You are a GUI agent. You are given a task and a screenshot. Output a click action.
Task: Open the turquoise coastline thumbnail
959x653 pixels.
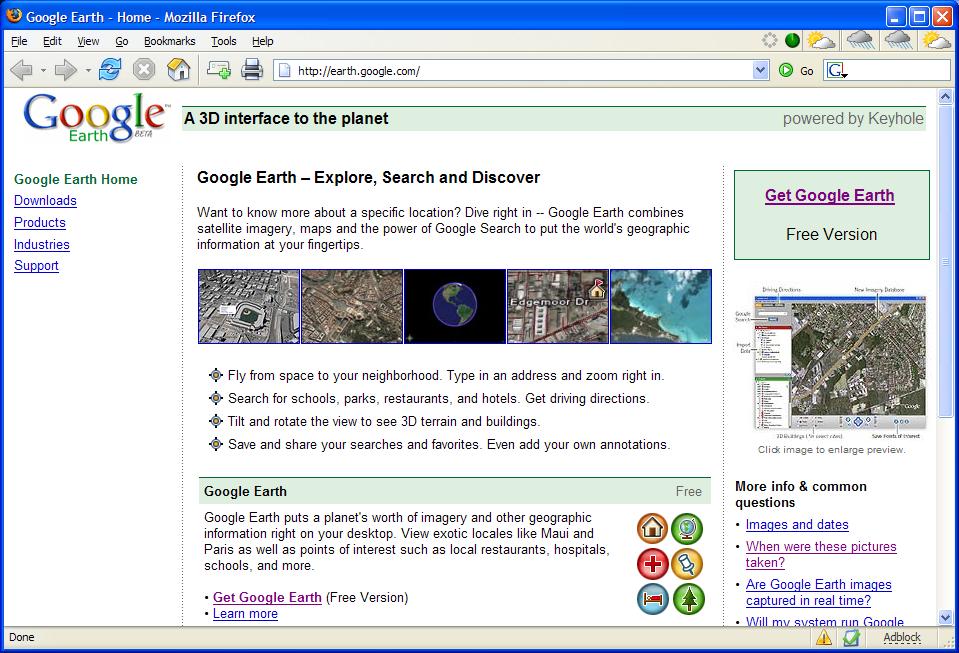click(661, 306)
